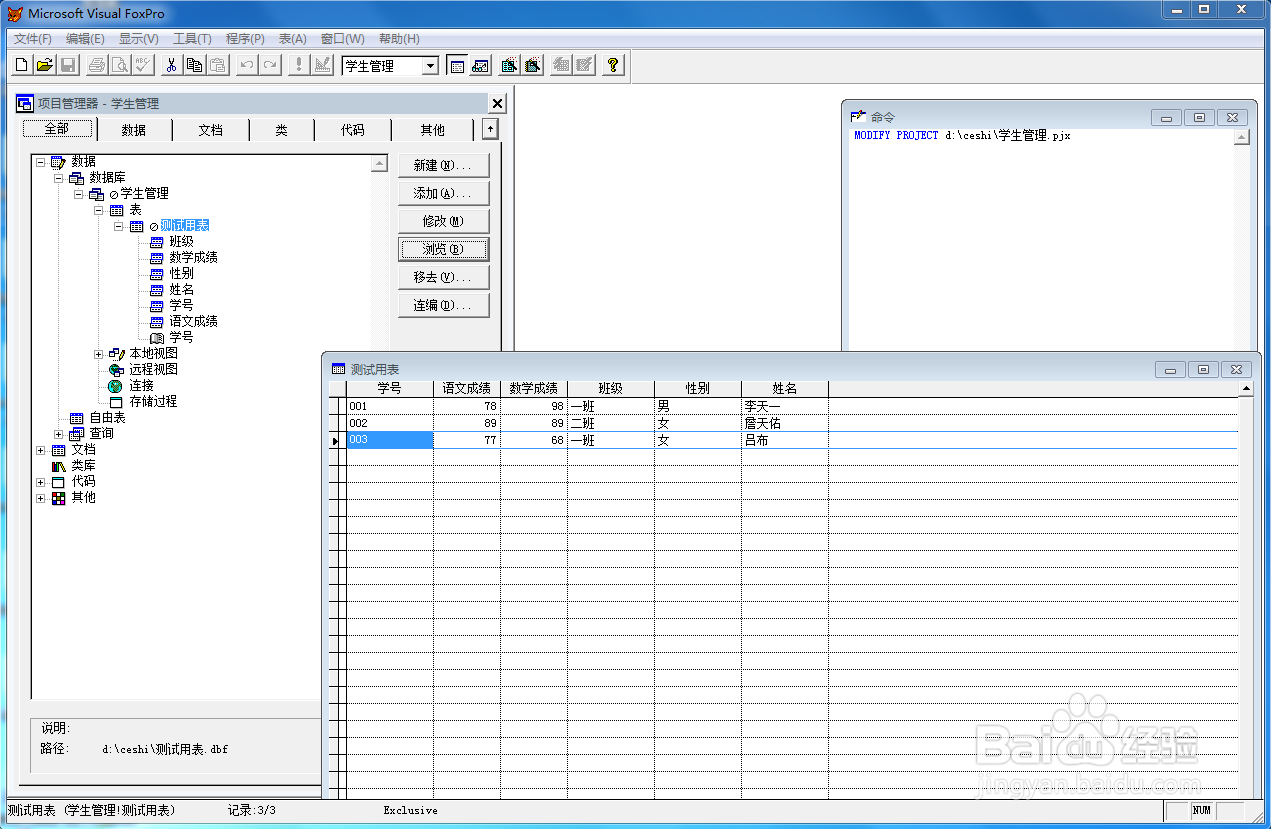Click the 添加(A)... button

(x=443, y=193)
